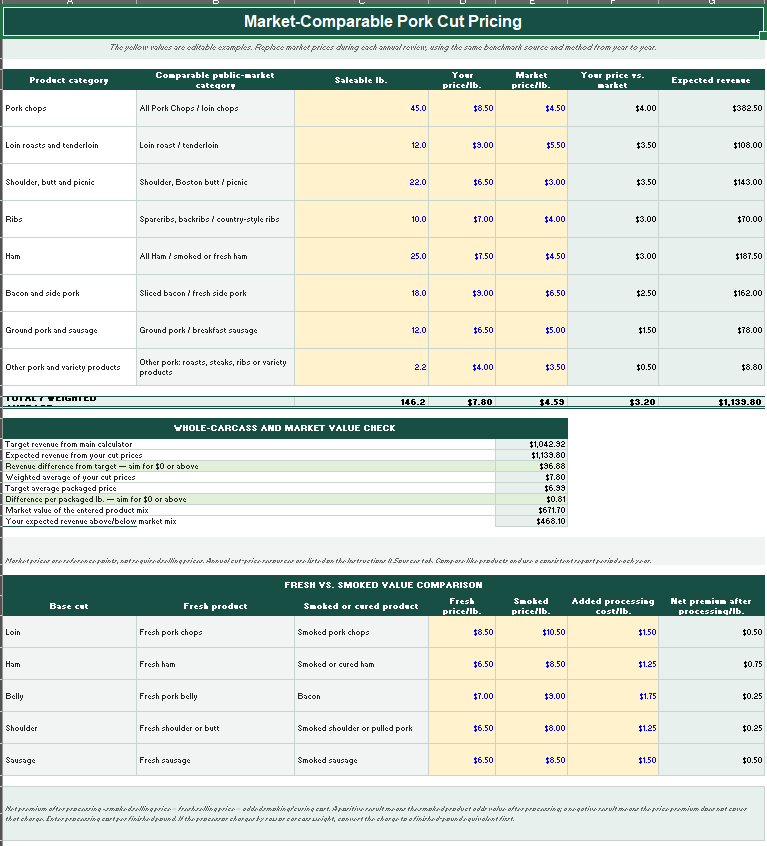Screen dimensions: 767x846
Task: Select total saleable lb. 146.2 cell
Action: coord(361,402)
